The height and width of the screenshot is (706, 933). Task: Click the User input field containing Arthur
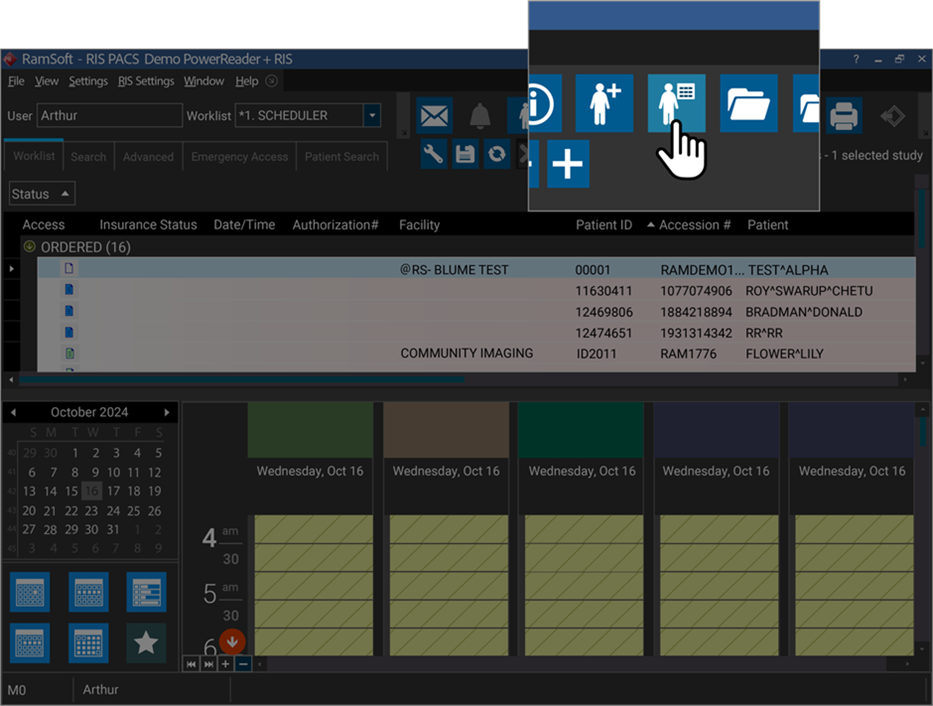(x=109, y=116)
